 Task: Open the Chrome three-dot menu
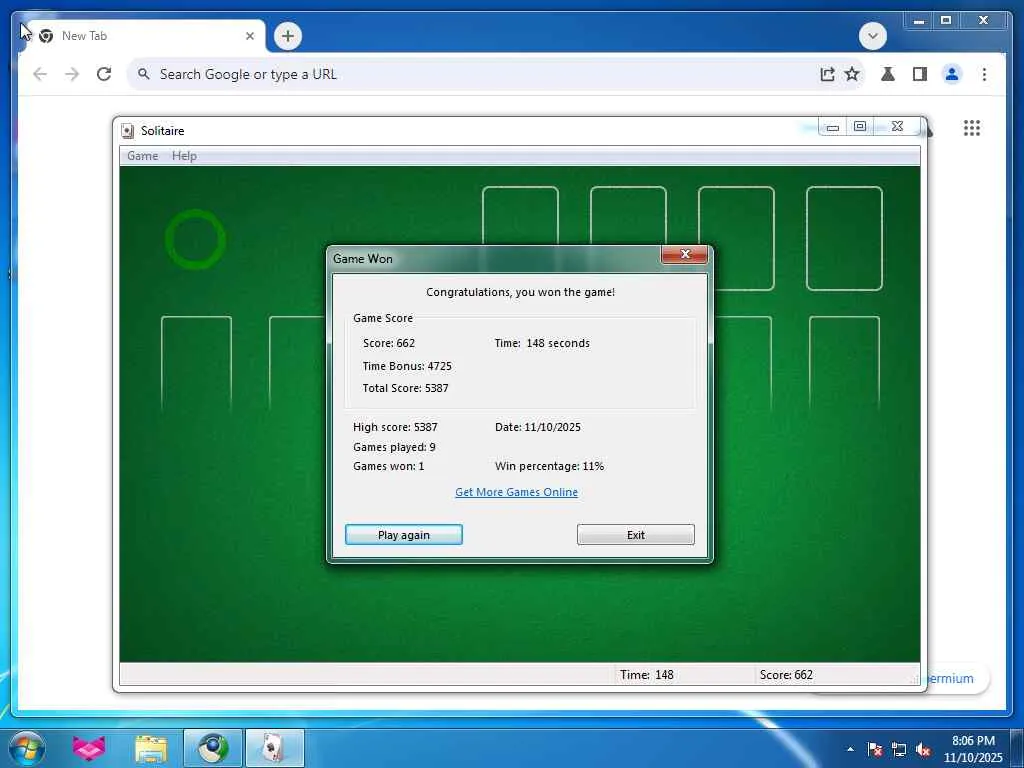(x=984, y=74)
